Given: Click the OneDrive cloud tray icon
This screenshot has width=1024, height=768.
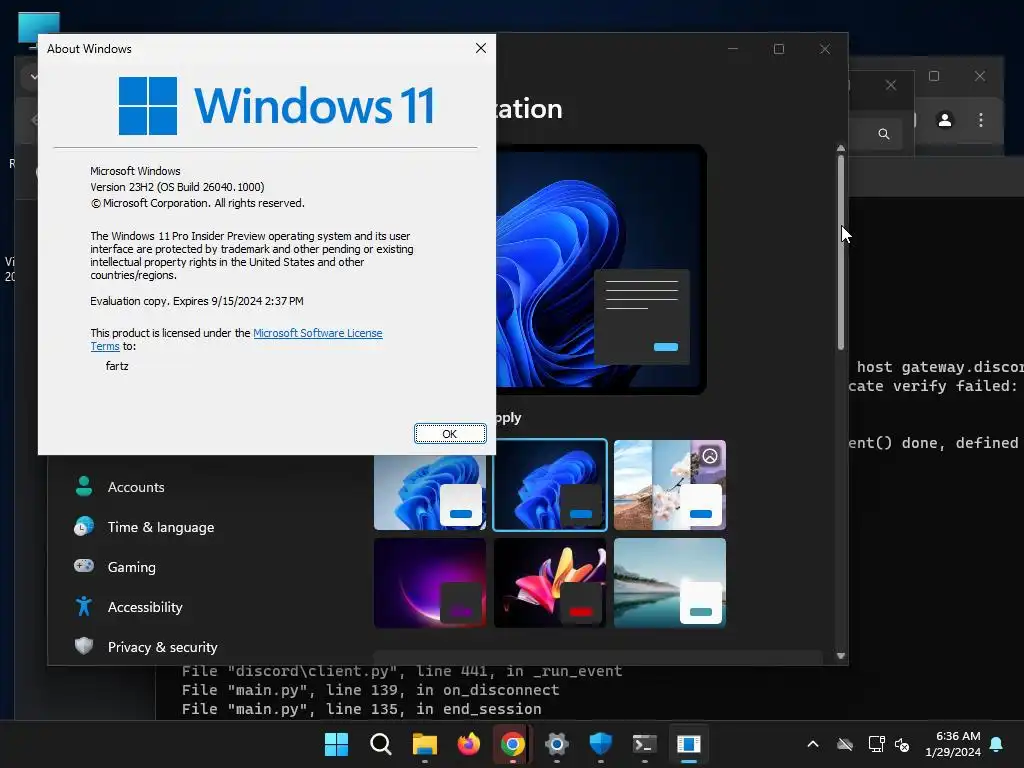Looking at the screenshot, I should (x=845, y=744).
